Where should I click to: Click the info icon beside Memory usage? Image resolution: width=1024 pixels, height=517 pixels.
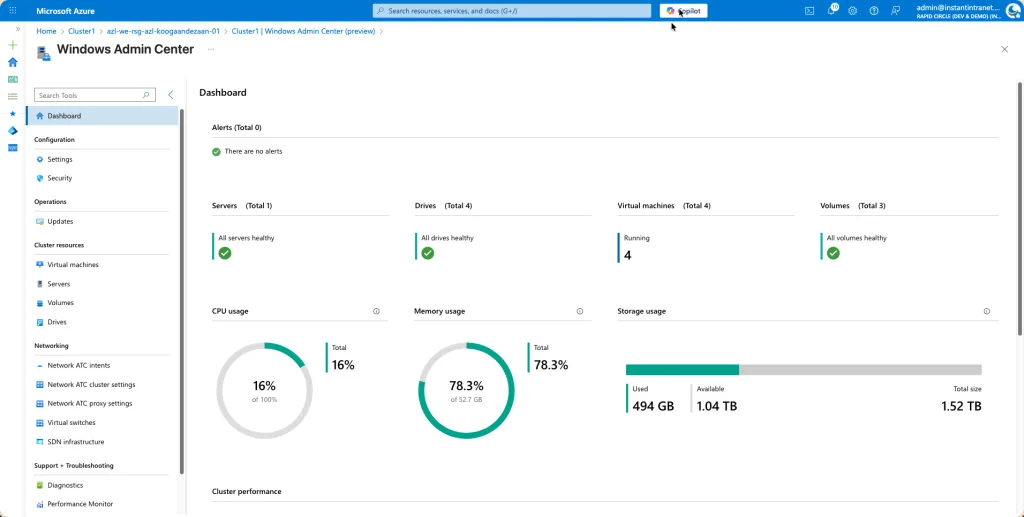[x=579, y=311]
